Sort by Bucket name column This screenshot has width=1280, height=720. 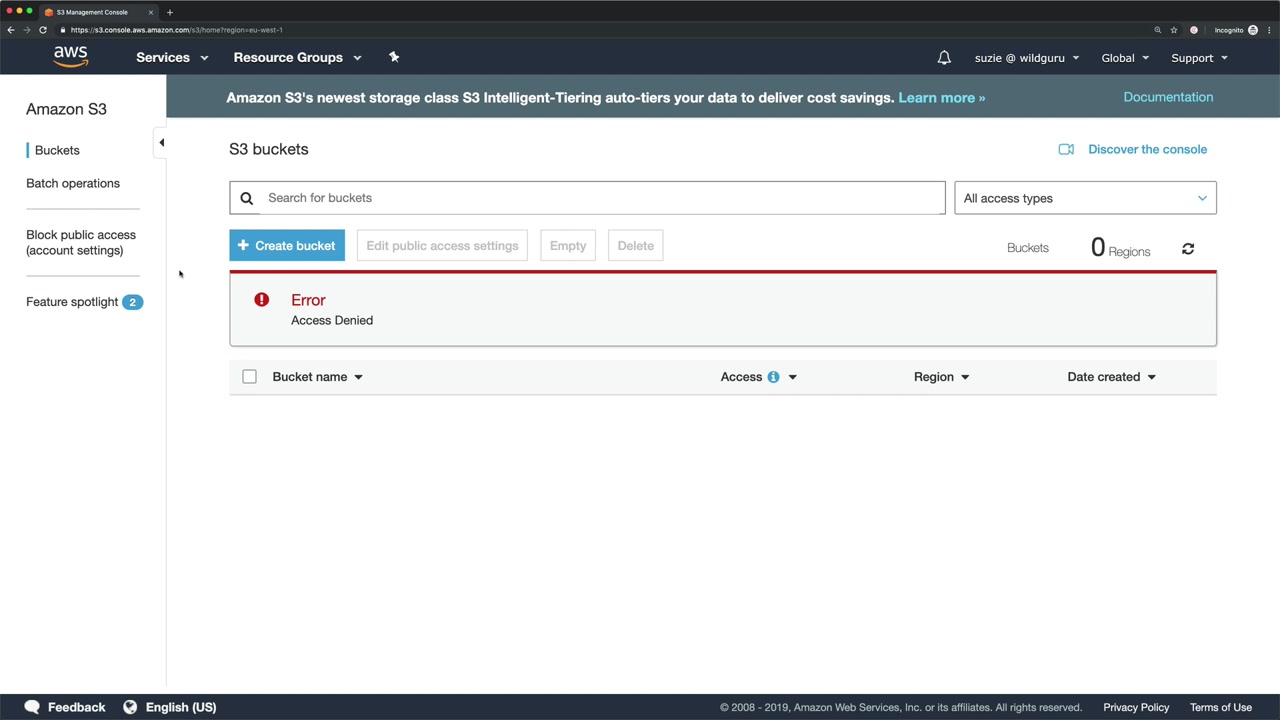pos(317,377)
